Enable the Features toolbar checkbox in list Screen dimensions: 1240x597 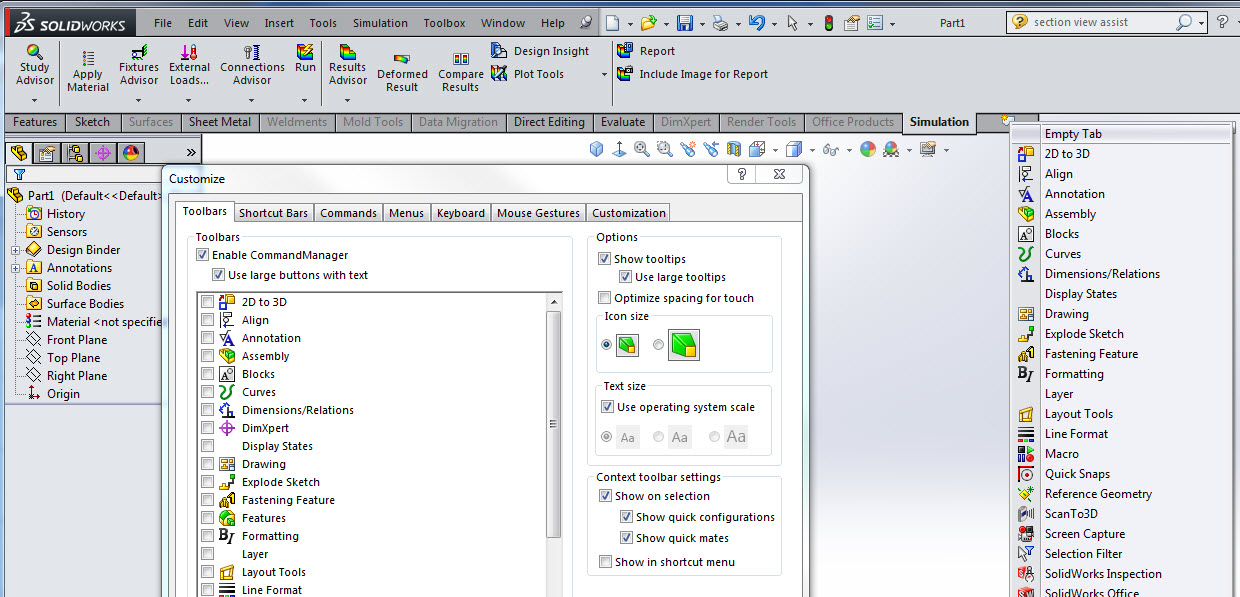(207, 518)
